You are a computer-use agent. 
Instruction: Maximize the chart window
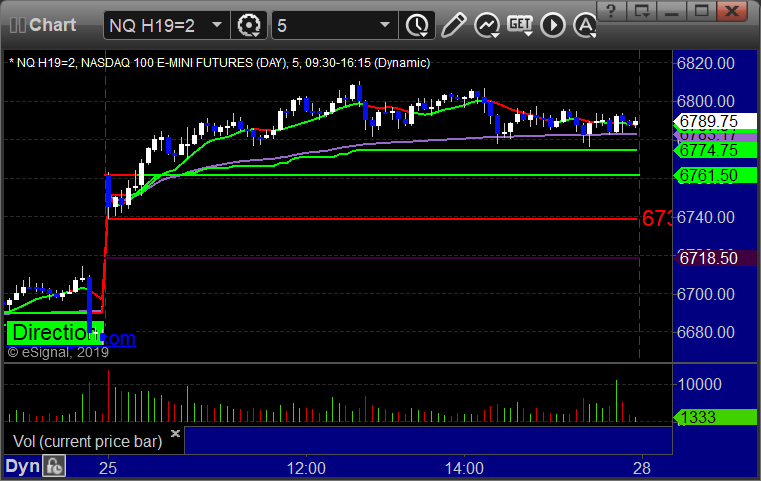coord(701,10)
